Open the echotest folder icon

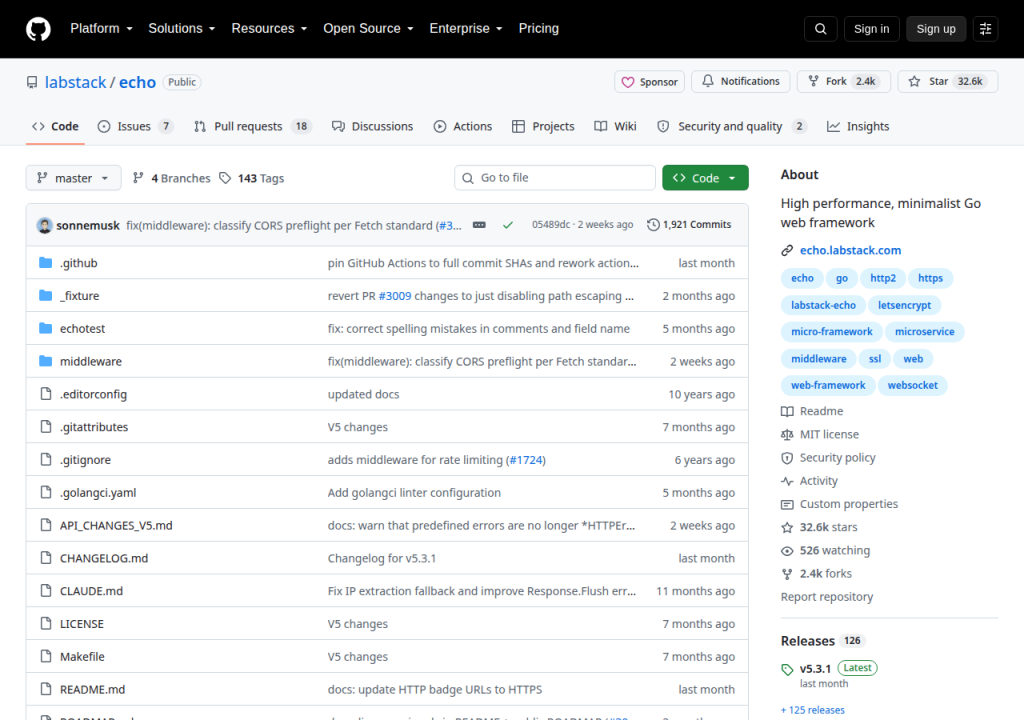click(45, 328)
